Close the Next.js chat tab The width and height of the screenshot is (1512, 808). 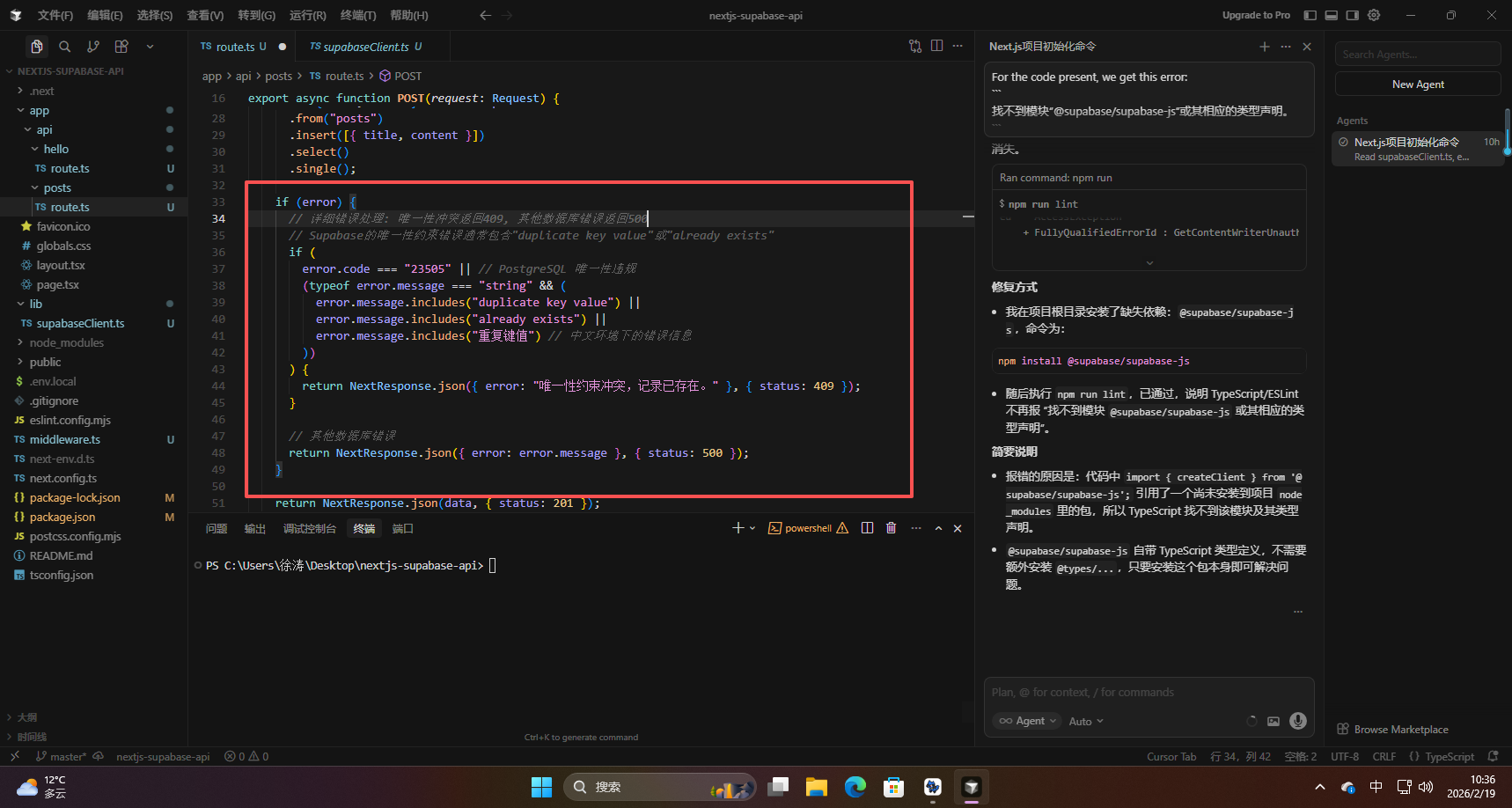point(1307,47)
